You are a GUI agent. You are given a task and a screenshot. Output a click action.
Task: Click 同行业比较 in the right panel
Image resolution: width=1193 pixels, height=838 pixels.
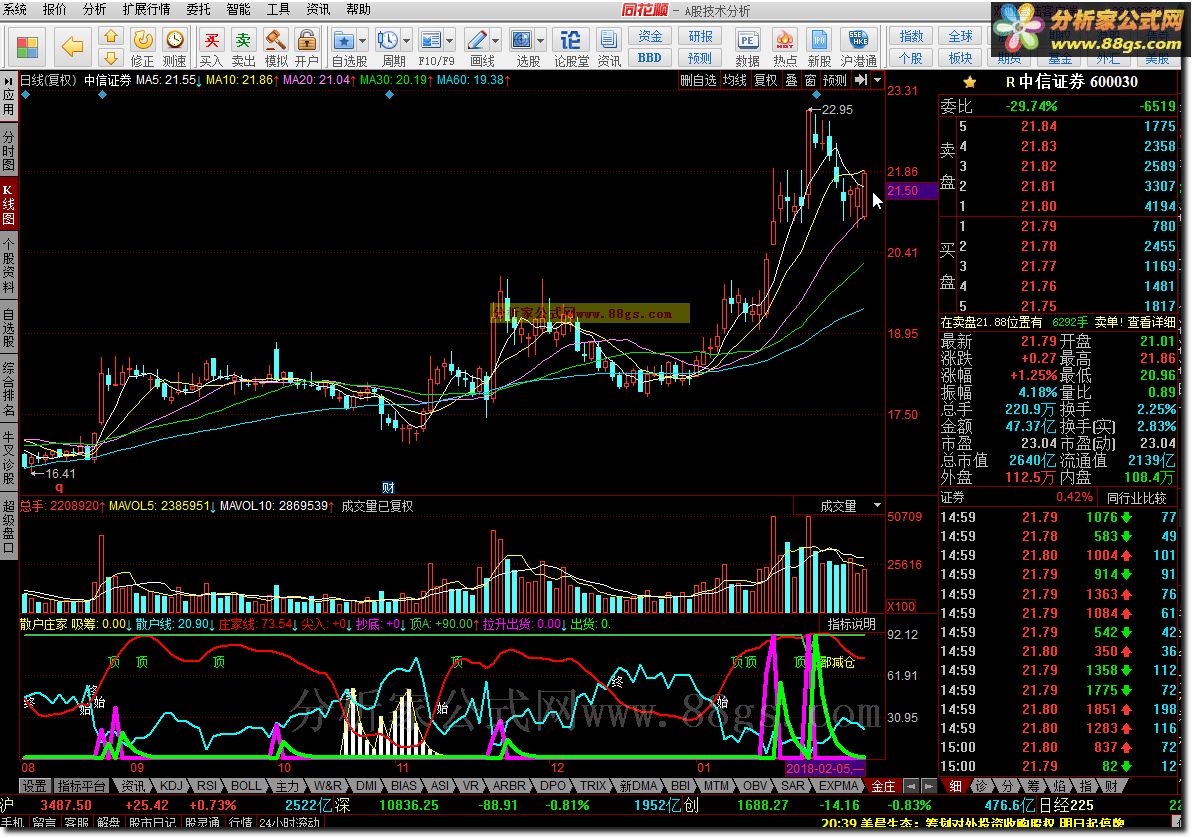[x=1136, y=498]
